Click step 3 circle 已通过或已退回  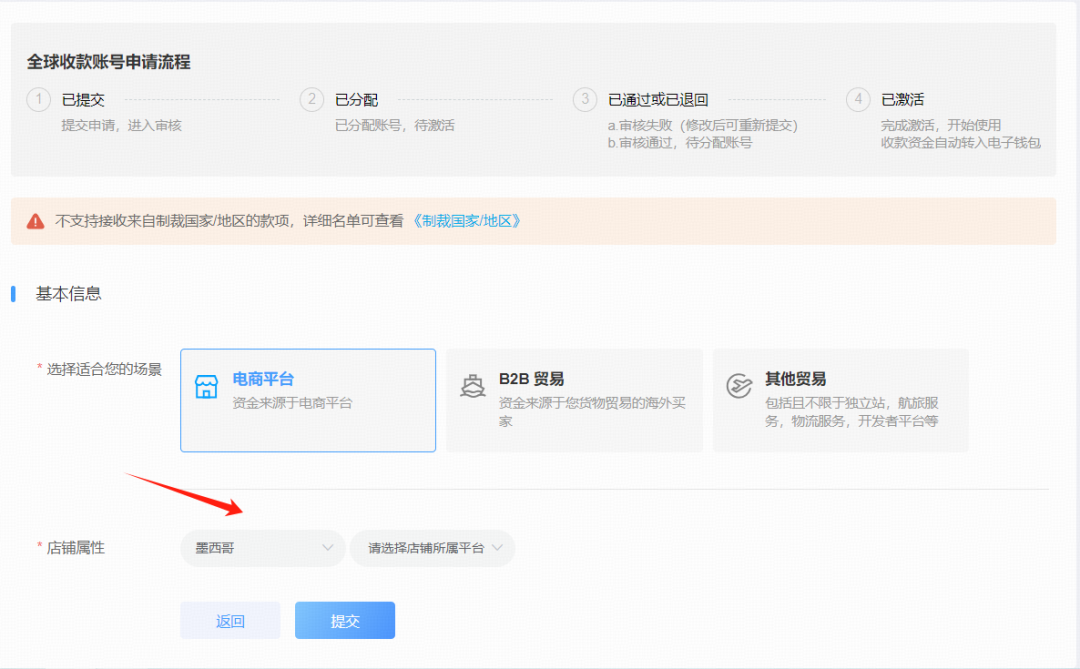tap(585, 100)
